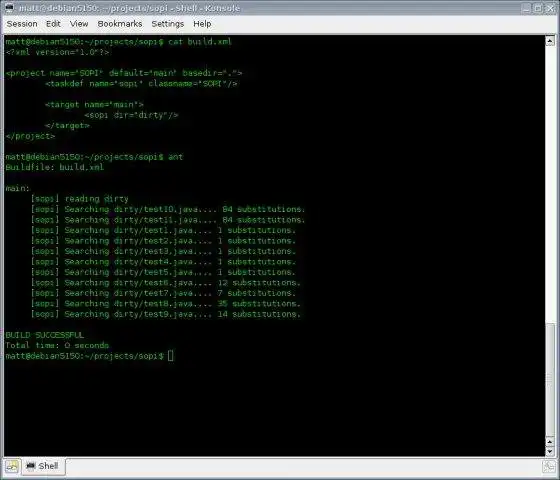Open the Settings menu
Image resolution: width=560 pixels, height=480 pixels.
click(x=168, y=24)
